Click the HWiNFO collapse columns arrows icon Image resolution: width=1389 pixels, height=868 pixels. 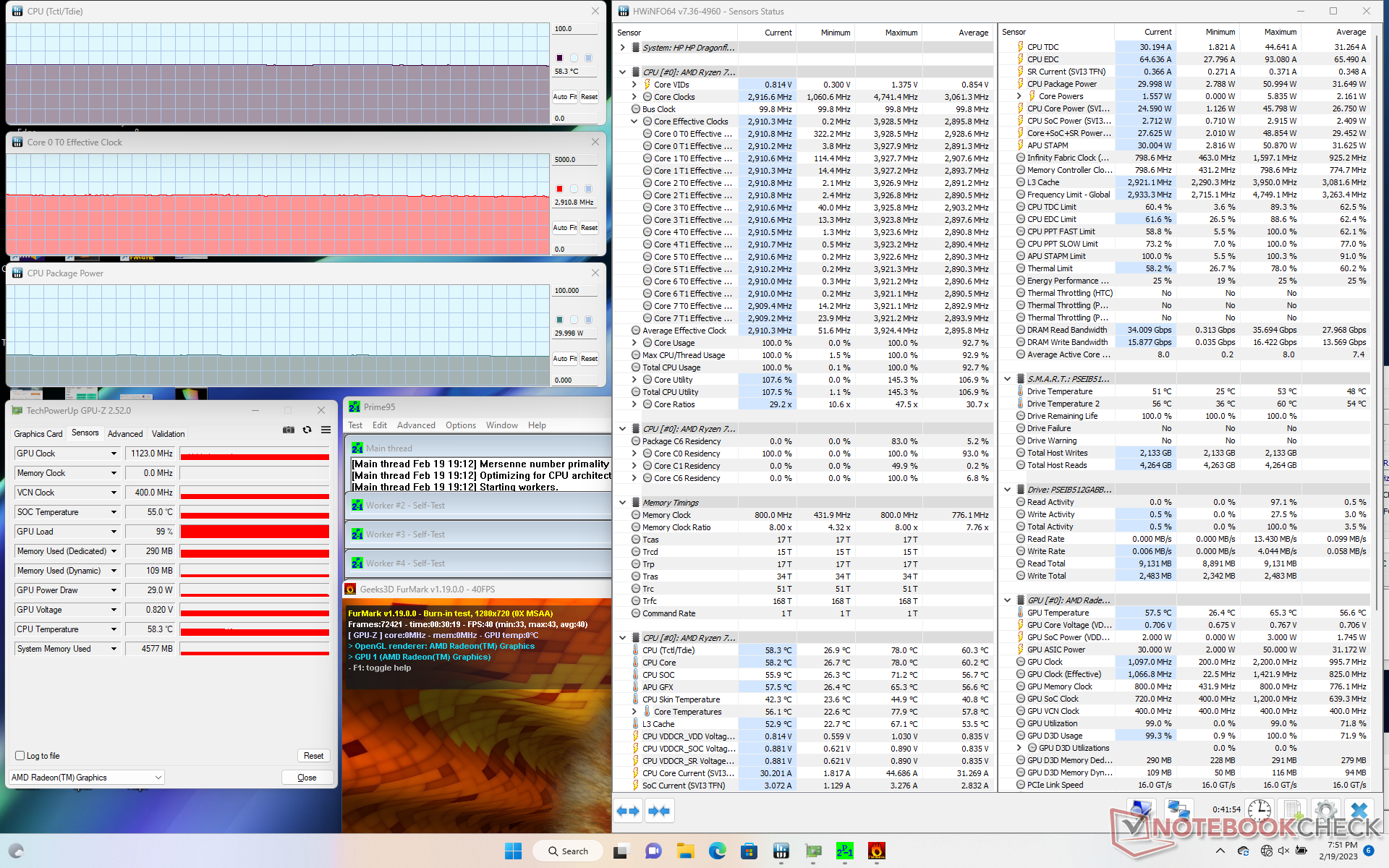(x=659, y=811)
